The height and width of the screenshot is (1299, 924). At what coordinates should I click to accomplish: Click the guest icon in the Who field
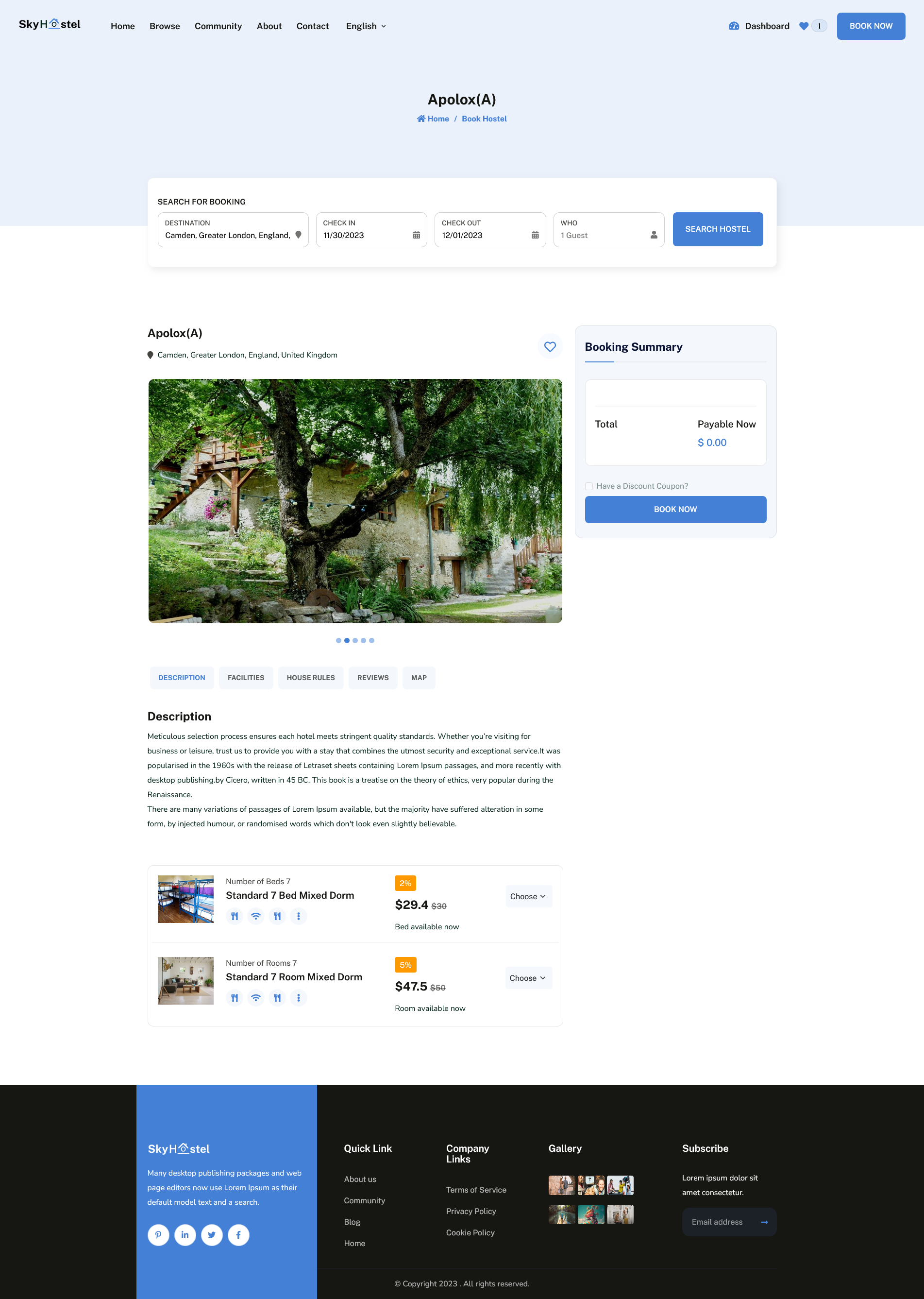[653, 234]
